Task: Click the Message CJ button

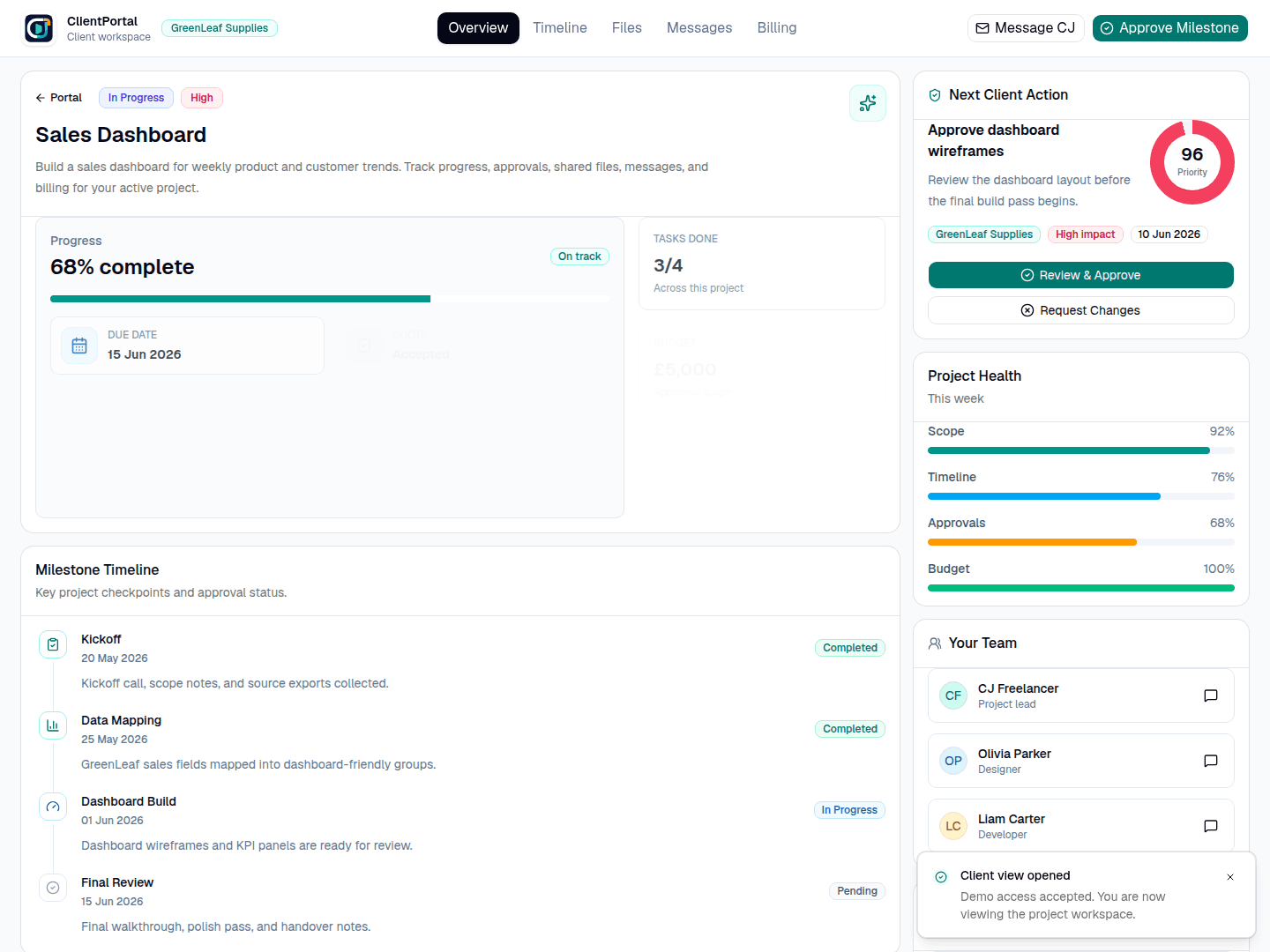Action: [1027, 28]
